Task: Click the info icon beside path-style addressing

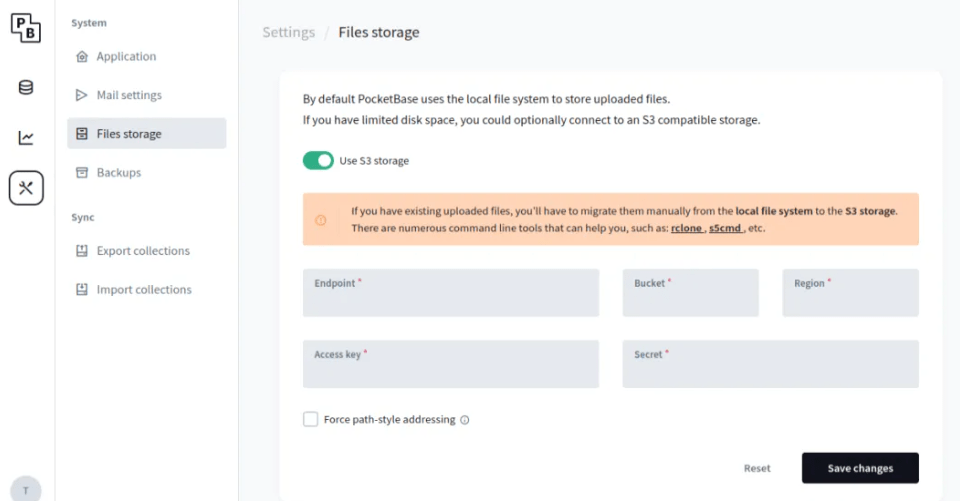Action: [x=465, y=420]
